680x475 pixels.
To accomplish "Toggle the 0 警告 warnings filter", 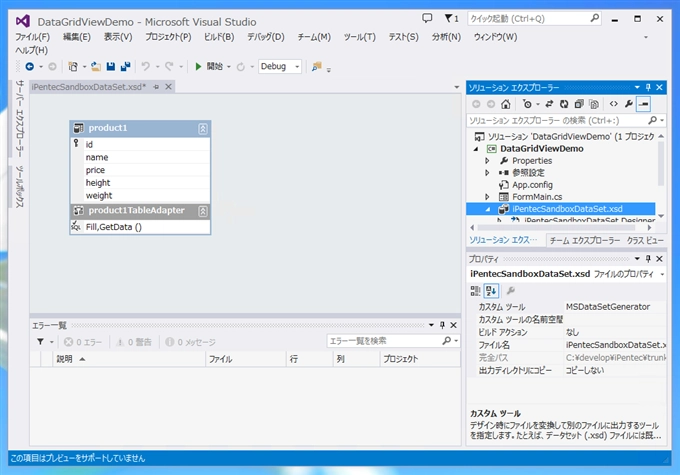I will tap(134, 342).
